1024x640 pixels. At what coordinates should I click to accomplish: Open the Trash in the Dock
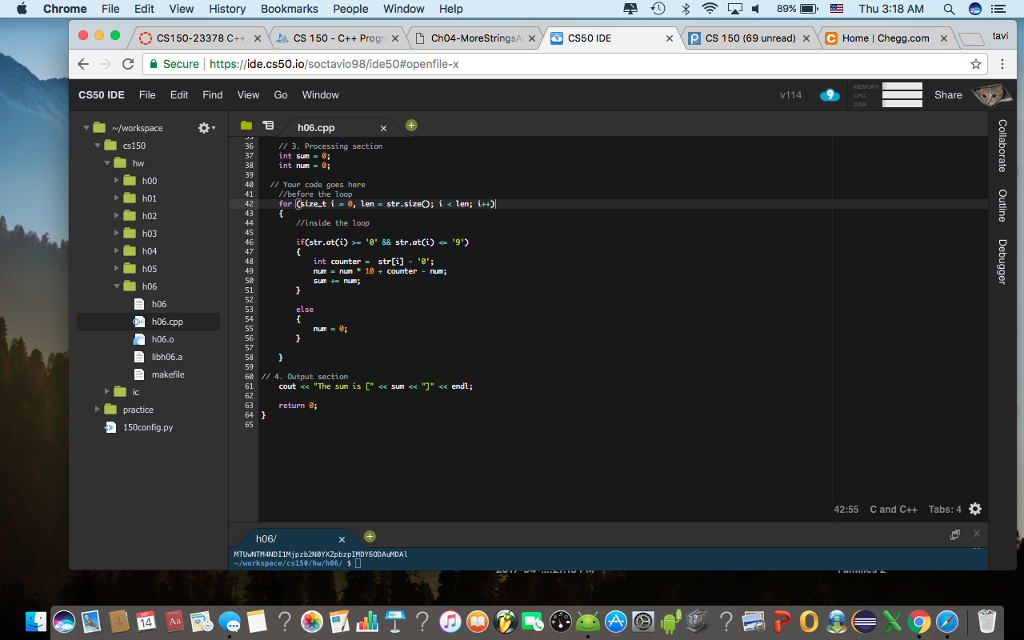click(x=986, y=621)
